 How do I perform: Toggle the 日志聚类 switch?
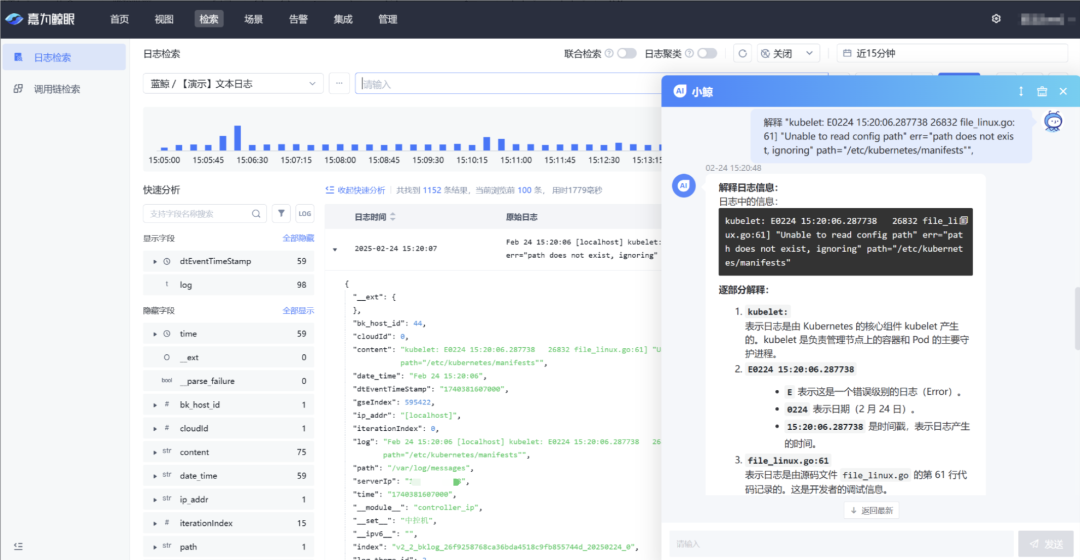tap(707, 53)
